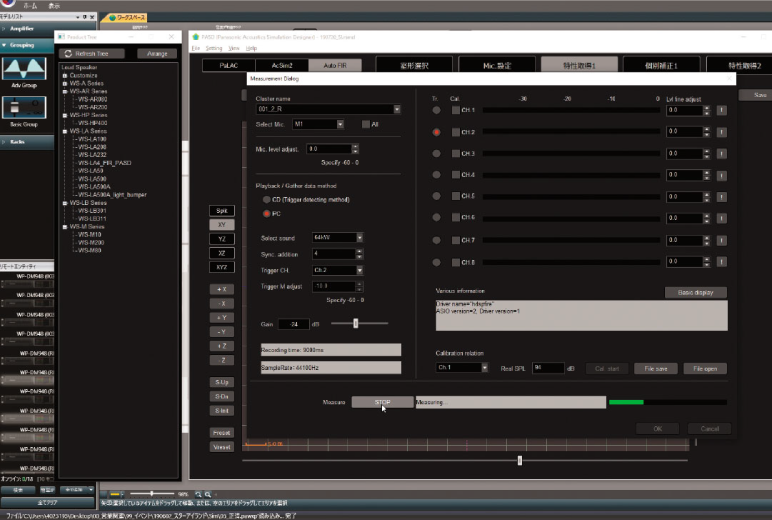Open the Trigger CH dropdown

tap(356, 270)
